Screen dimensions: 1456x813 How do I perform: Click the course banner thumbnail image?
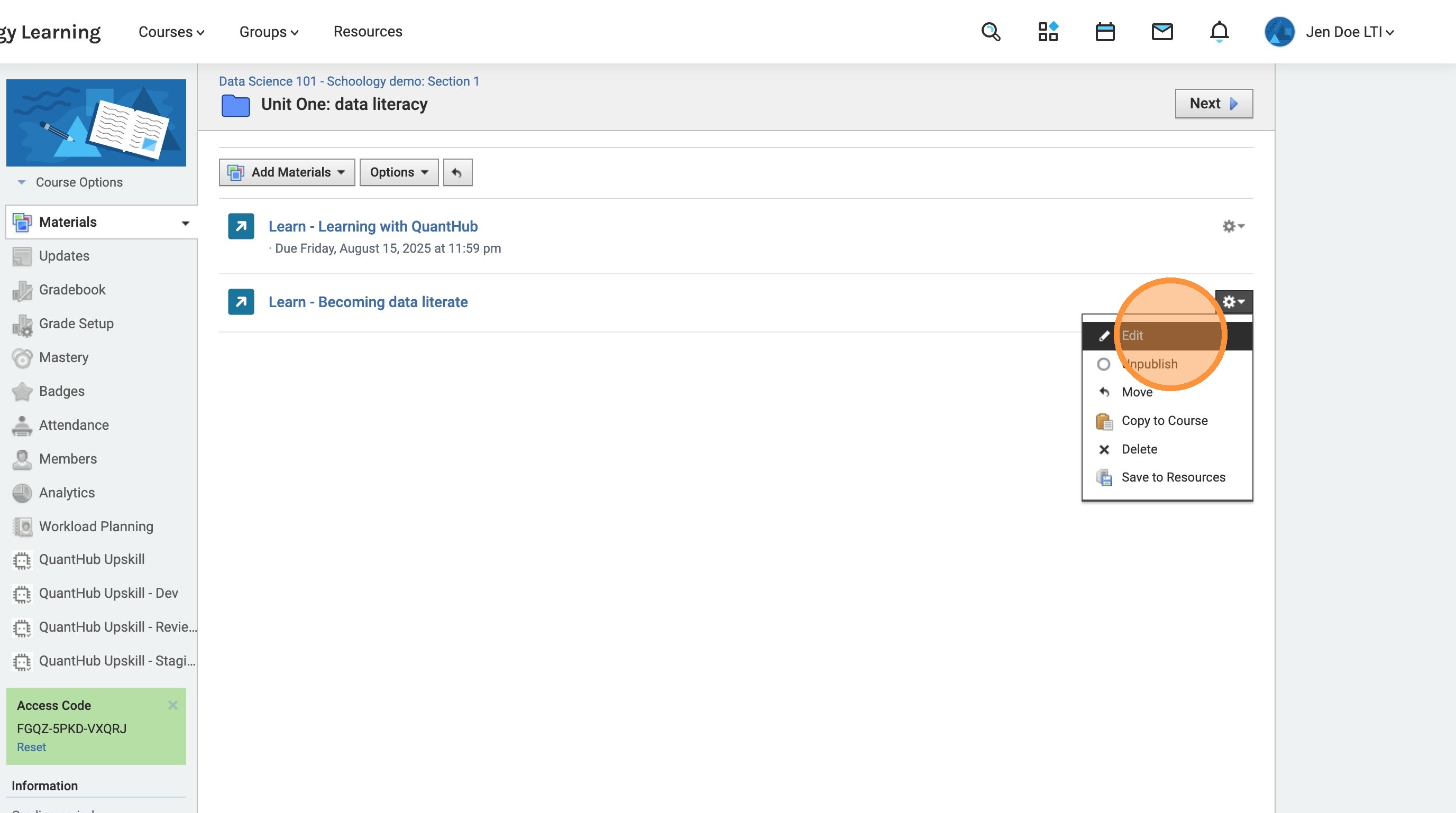[x=96, y=123]
